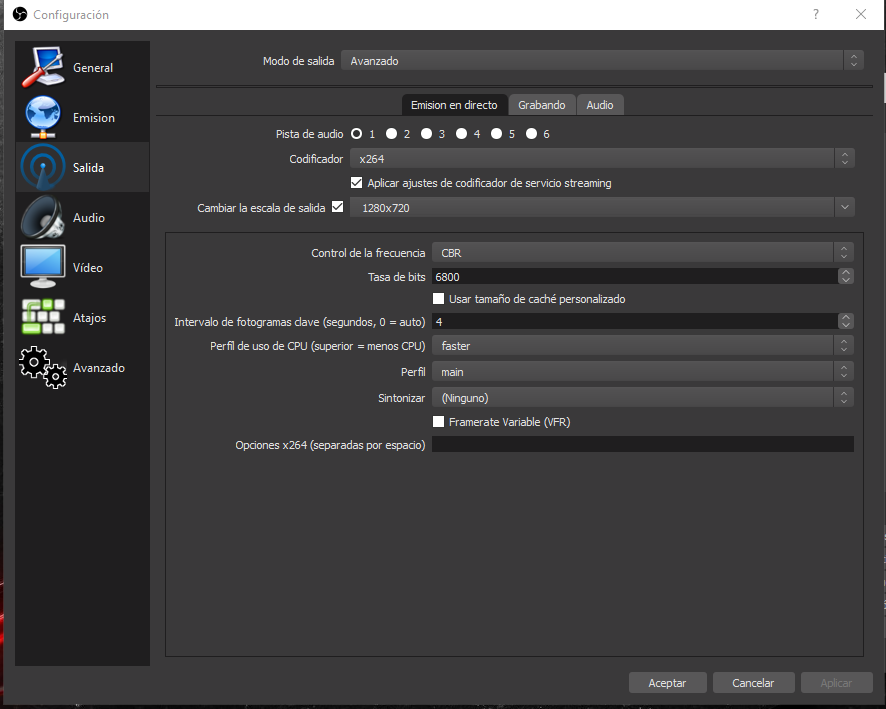Switch to the Grabando tab

point(541,105)
